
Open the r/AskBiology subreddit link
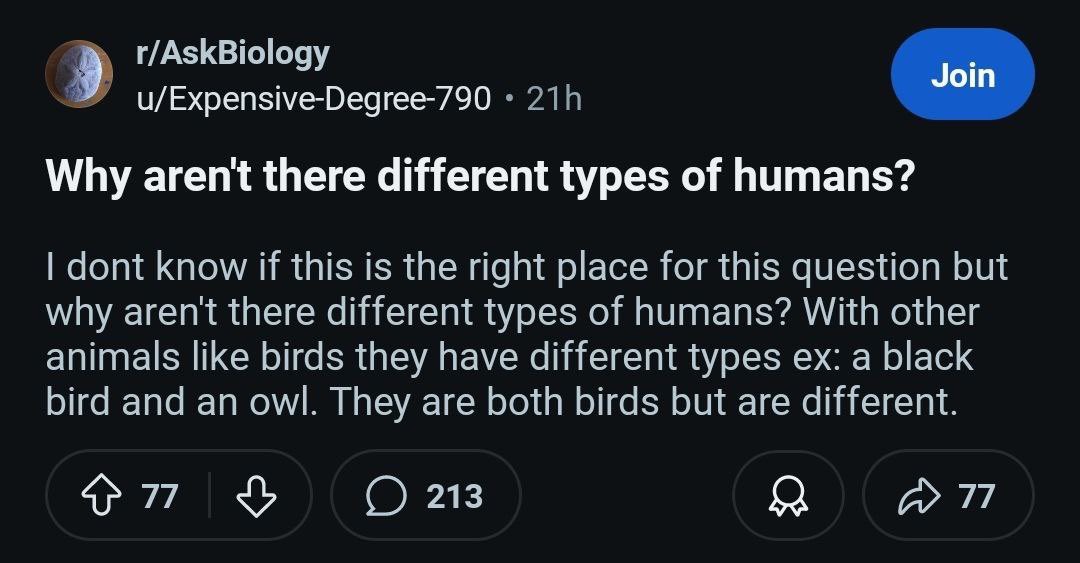pos(233,54)
